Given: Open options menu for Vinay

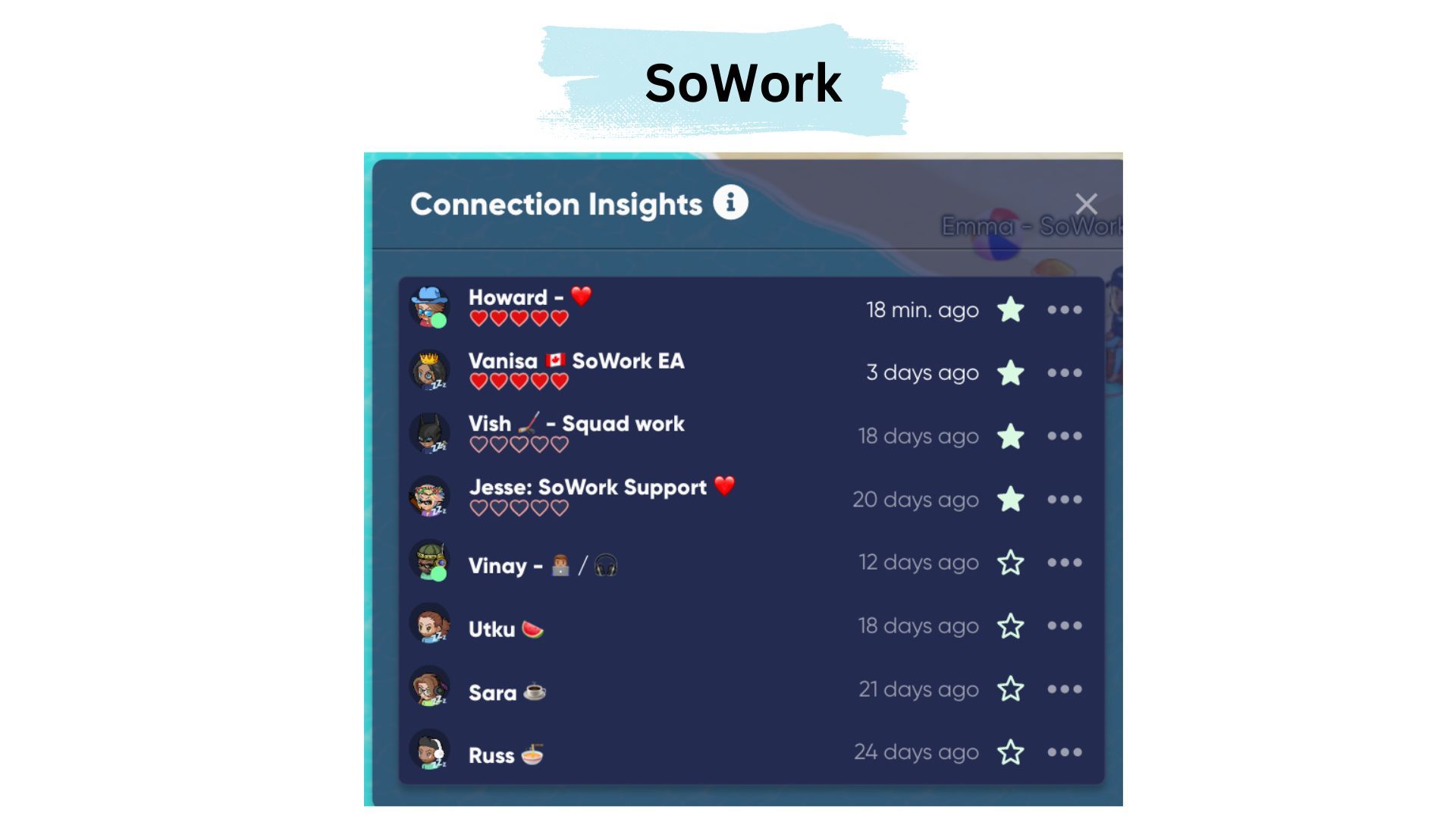Looking at the screenshot, I should tap(1063, 562).
